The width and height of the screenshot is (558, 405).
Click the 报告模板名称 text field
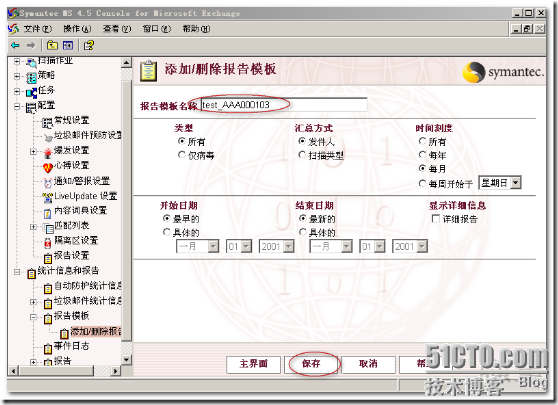(284, 105)
